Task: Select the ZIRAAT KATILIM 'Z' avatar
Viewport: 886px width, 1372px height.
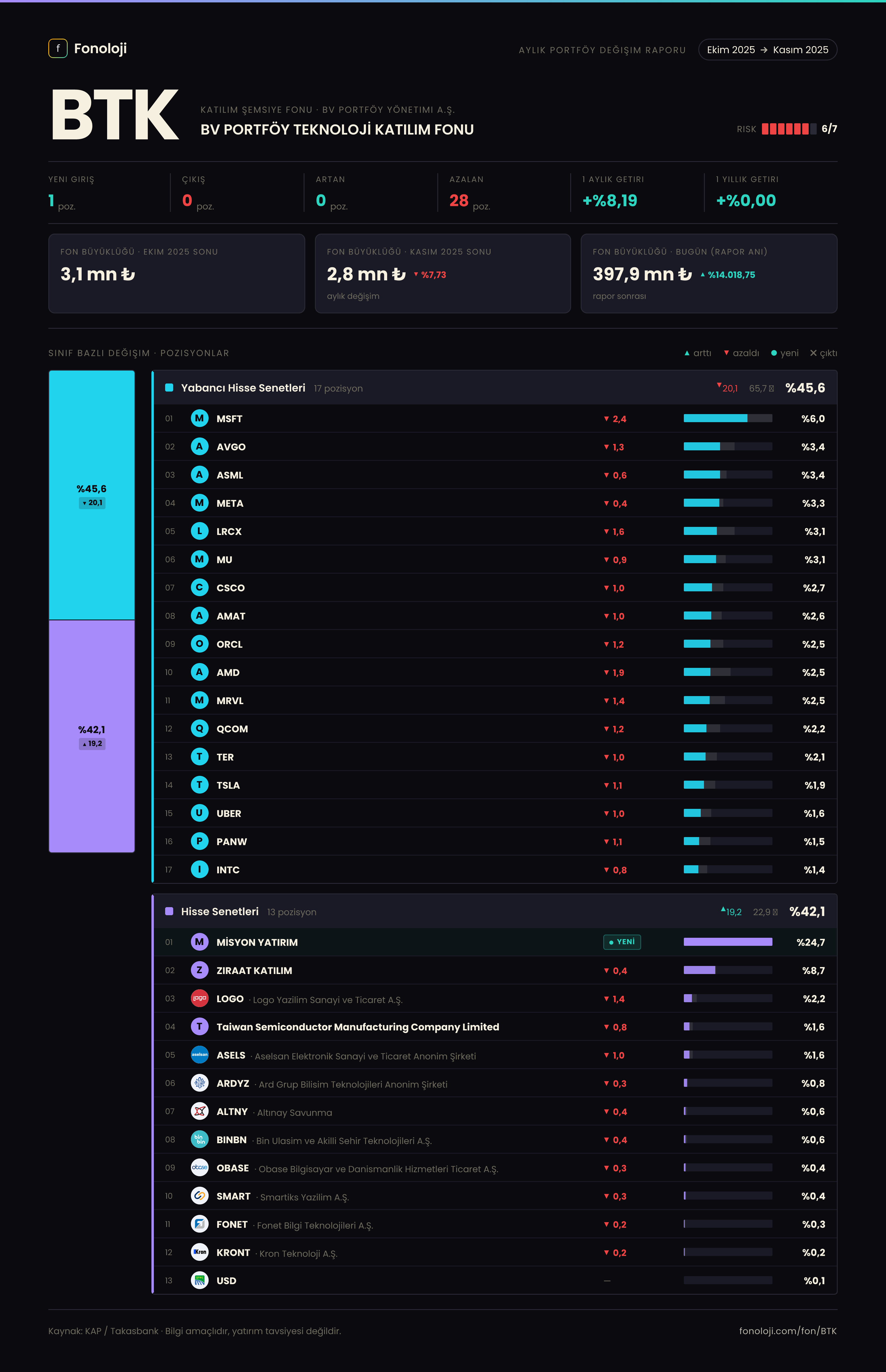Action: tap(200, 970)
